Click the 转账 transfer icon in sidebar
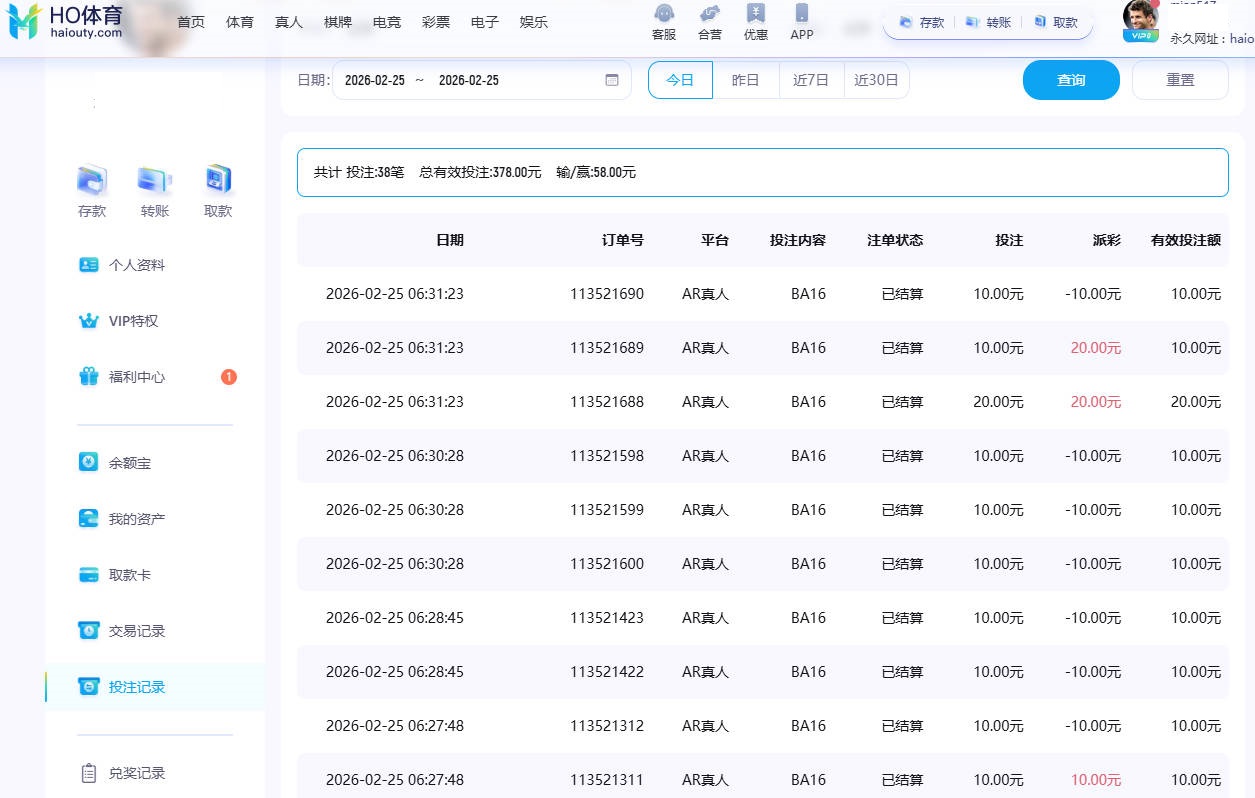 [x=155, y=181]
